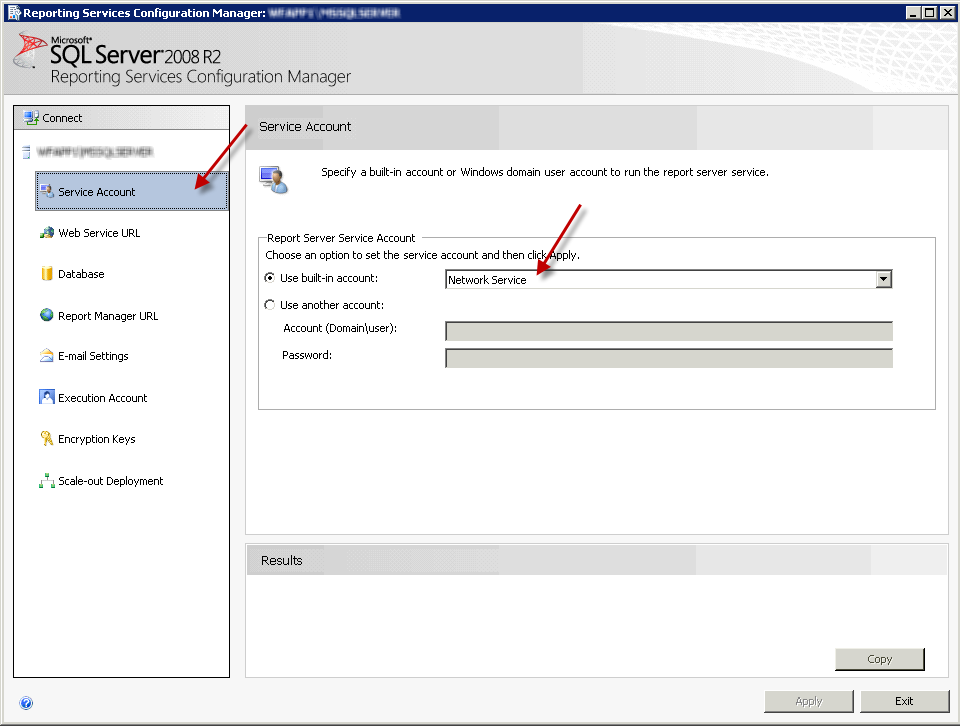Maximize the Configuration Manager window
This screenshot has width=960, height=726.
pyautogui.click(x=929, y=12)
